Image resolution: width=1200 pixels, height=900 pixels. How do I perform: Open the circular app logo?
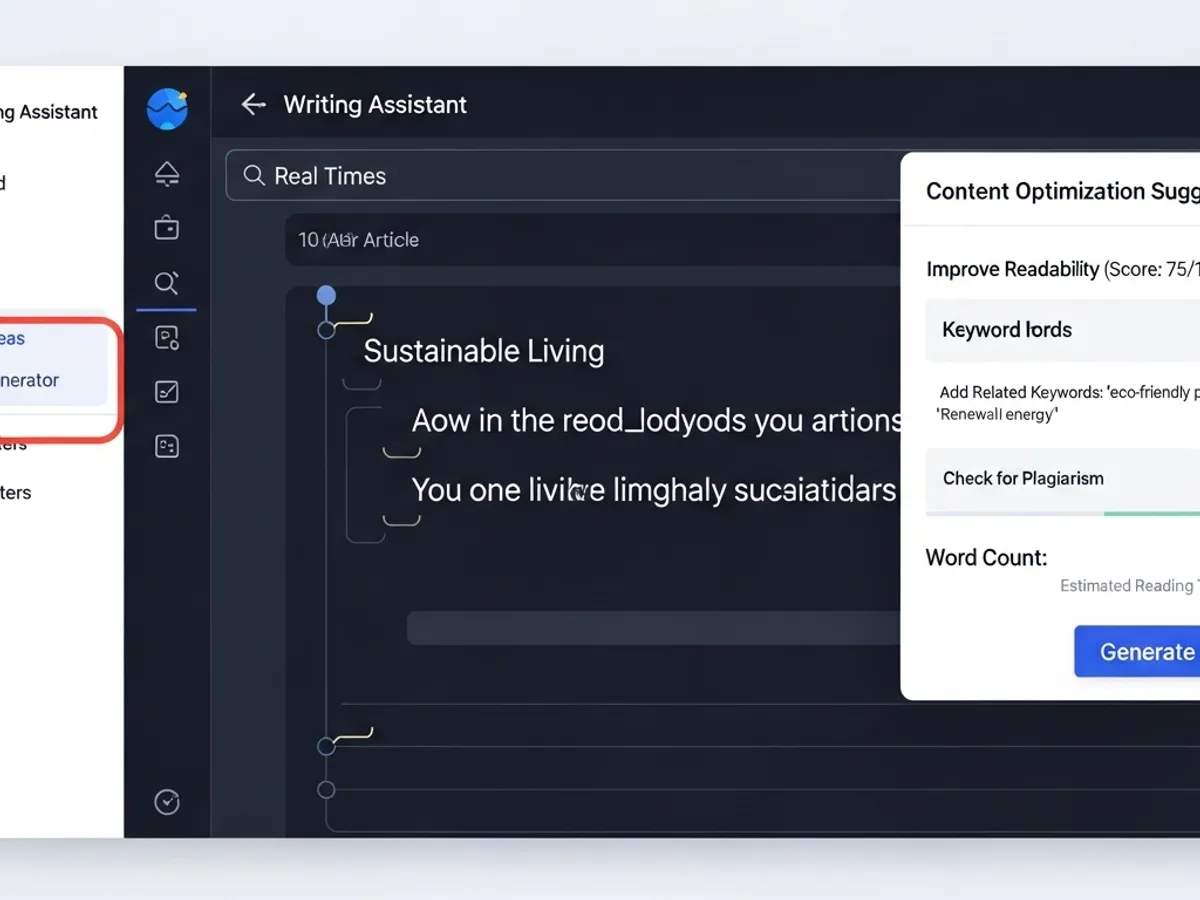point(167,107)
